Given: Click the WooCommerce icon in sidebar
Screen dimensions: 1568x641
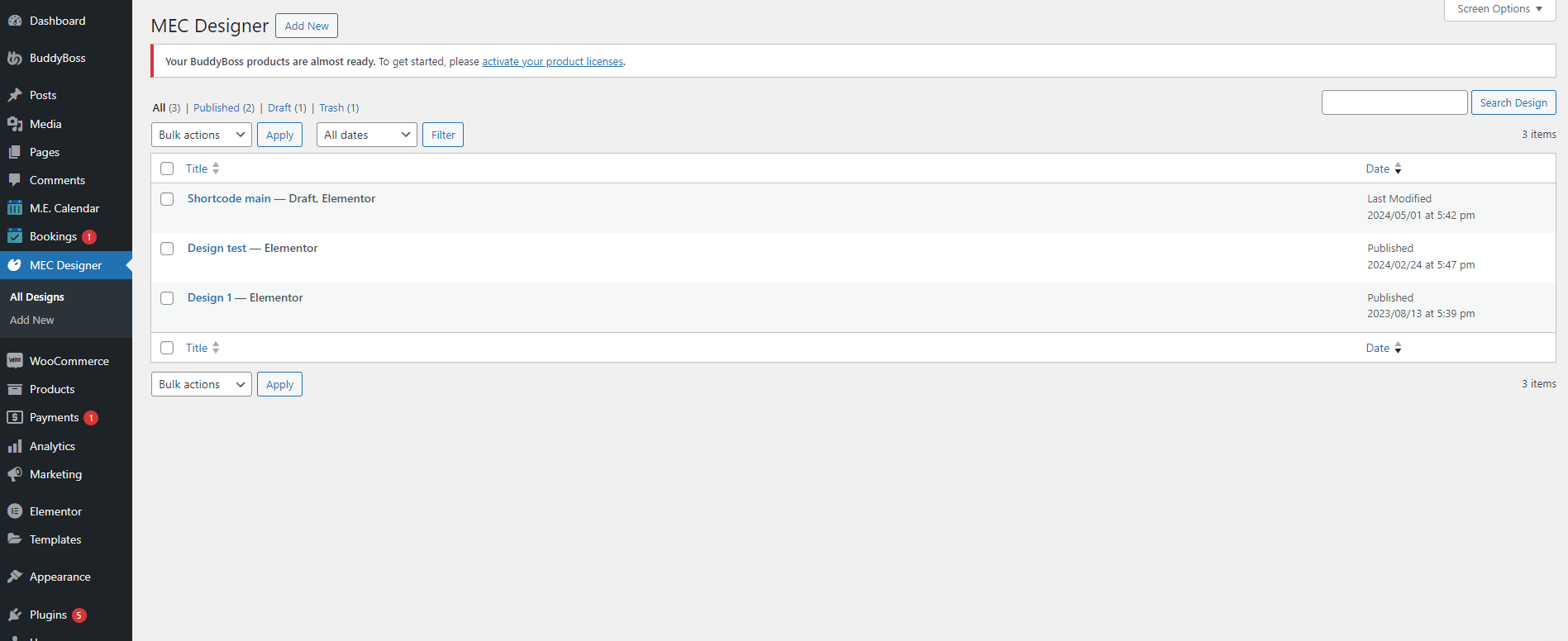Looking at the screenshot, I should point(15,361).
